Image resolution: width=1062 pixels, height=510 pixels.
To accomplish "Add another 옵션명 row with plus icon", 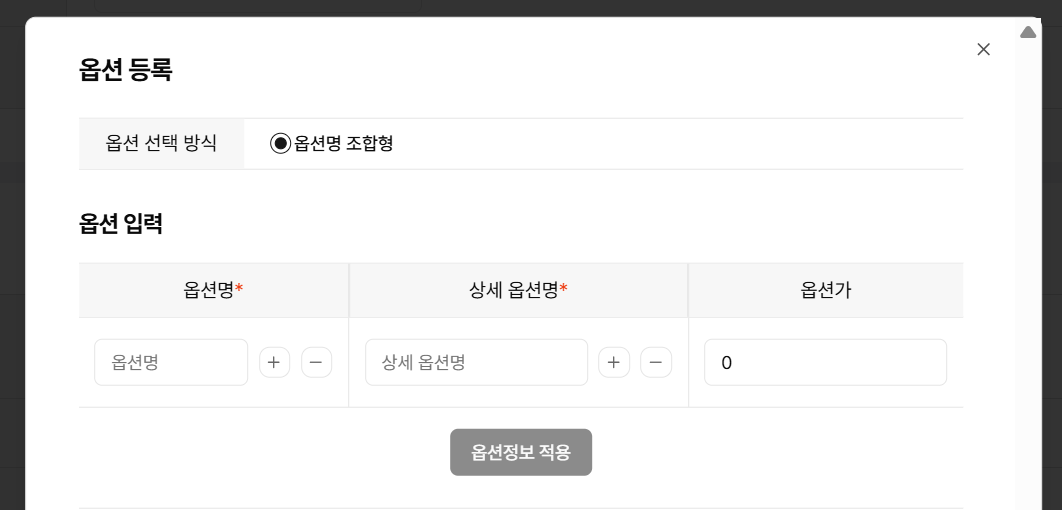I will coord(274,362).
